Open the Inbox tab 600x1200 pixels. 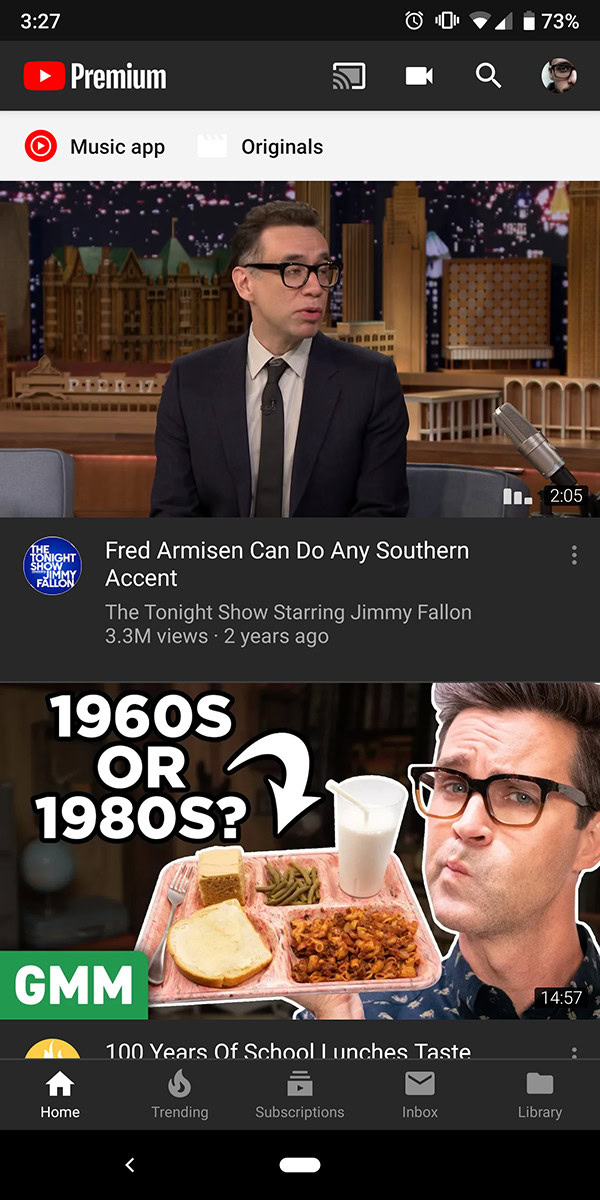tap(420, 1095)
